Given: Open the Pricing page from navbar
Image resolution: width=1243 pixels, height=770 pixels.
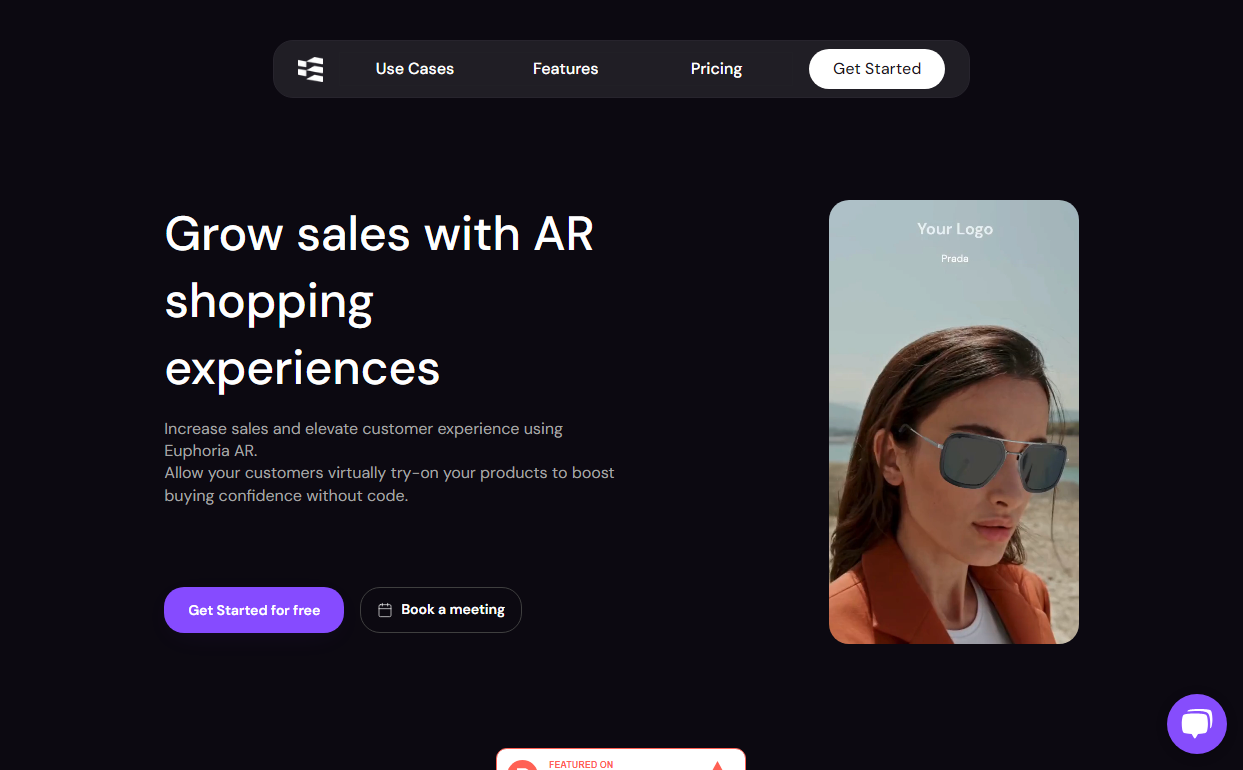Looking at the screenshot, I should (716, 68).
